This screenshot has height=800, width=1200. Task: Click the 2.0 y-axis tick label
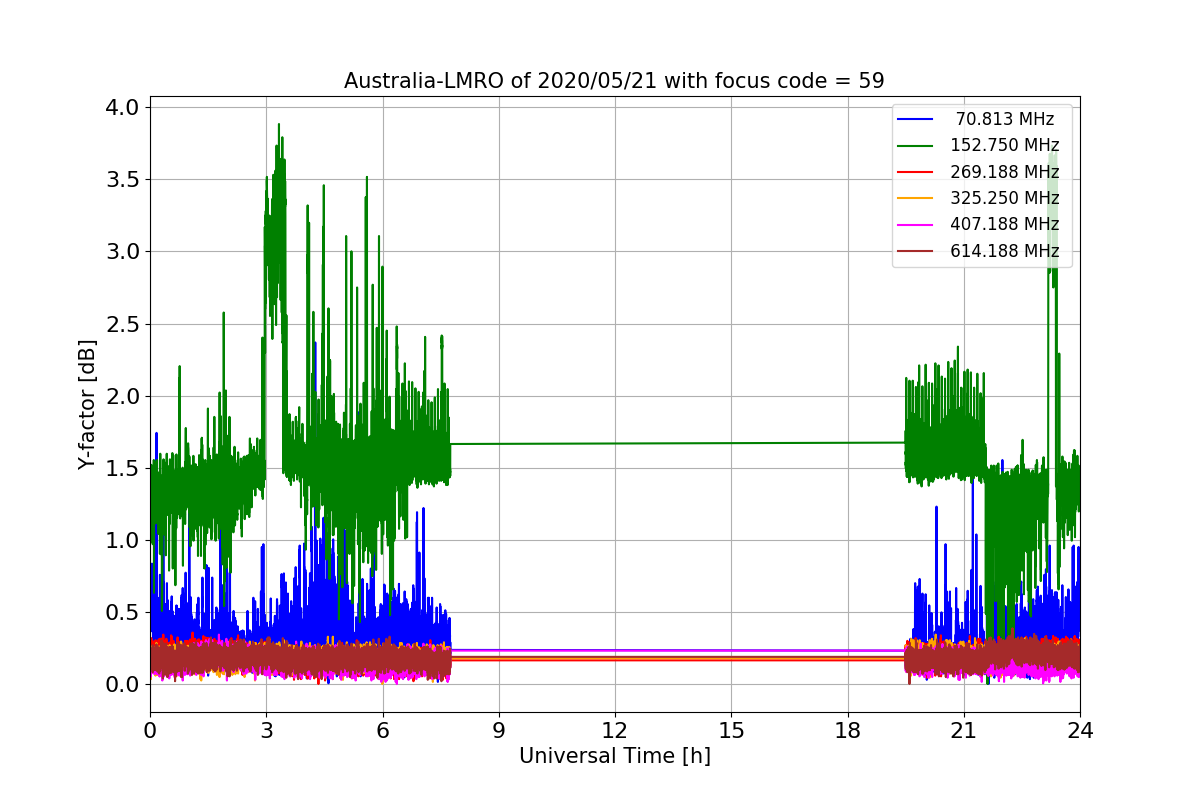click(x=122, y=396)
